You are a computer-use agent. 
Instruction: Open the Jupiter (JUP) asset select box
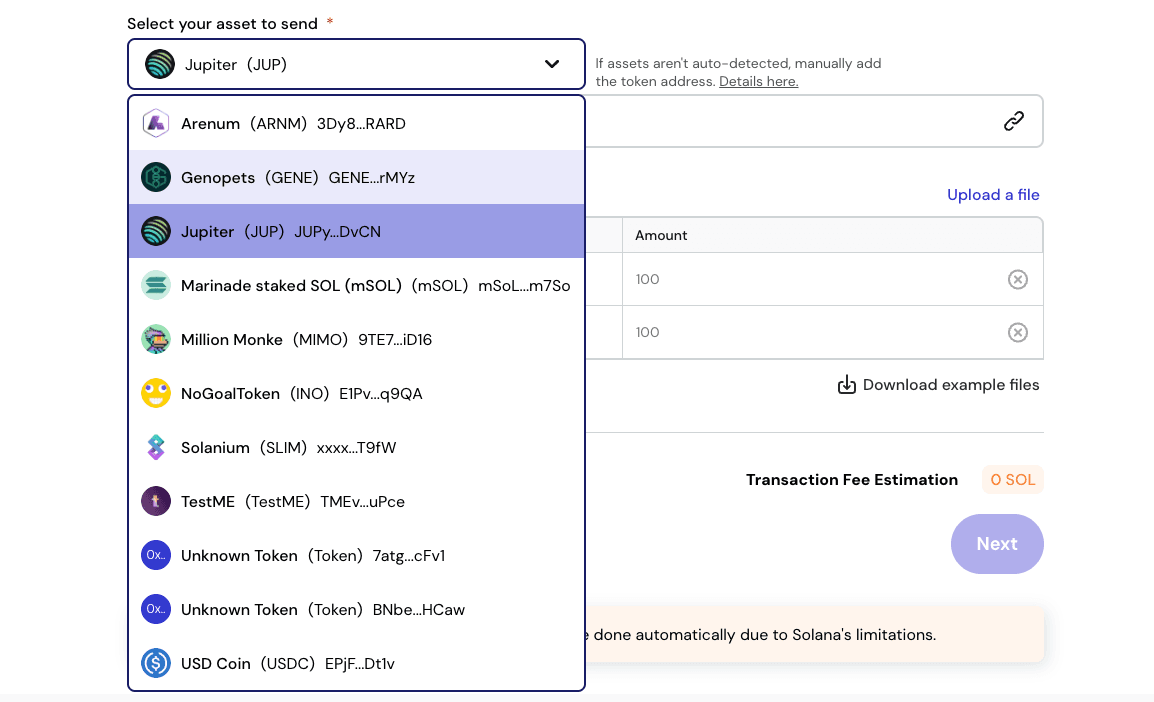click(356, 64)
